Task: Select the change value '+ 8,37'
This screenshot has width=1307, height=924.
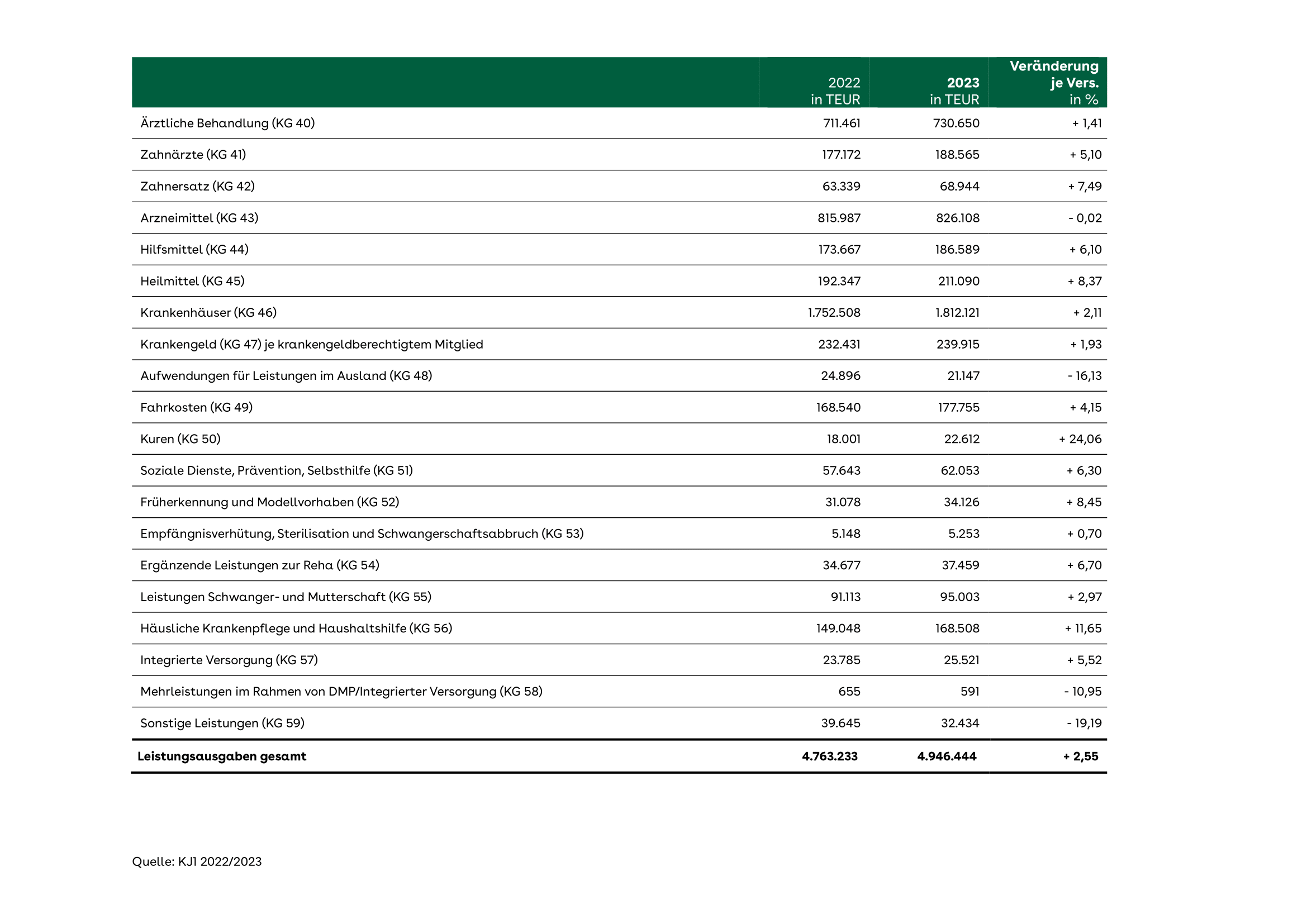Action: tap(1085, 281)
